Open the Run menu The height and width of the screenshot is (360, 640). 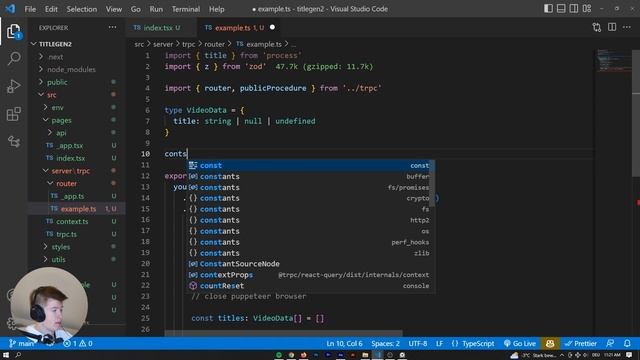tap(156, 9)
